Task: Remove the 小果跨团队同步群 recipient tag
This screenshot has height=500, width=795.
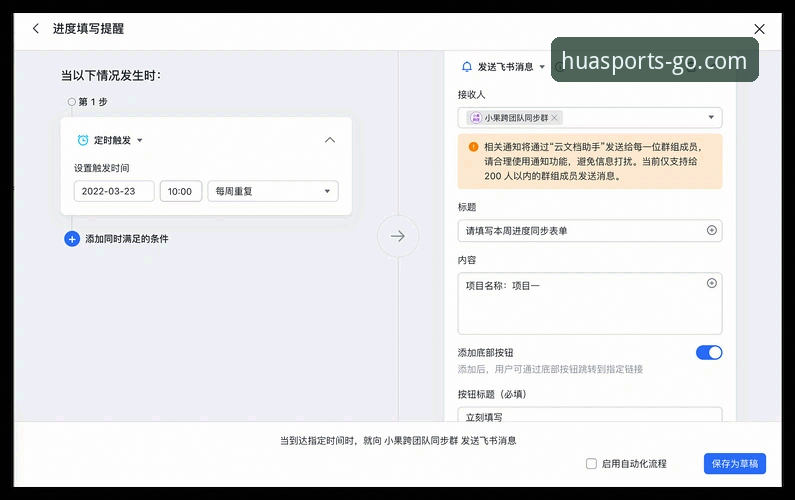Action: coord(555,118)
